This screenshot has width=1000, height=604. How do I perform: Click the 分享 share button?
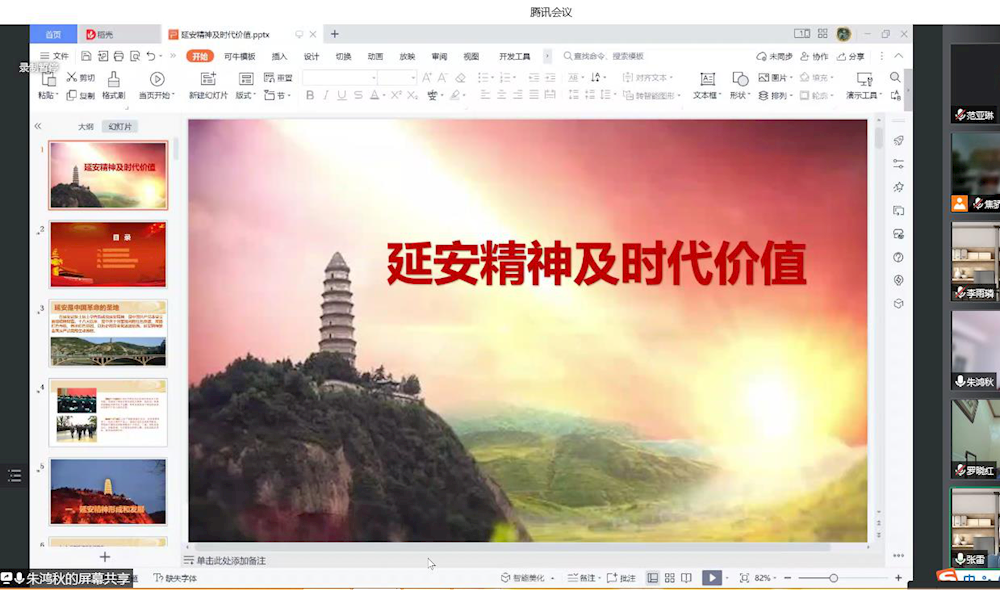851,56
